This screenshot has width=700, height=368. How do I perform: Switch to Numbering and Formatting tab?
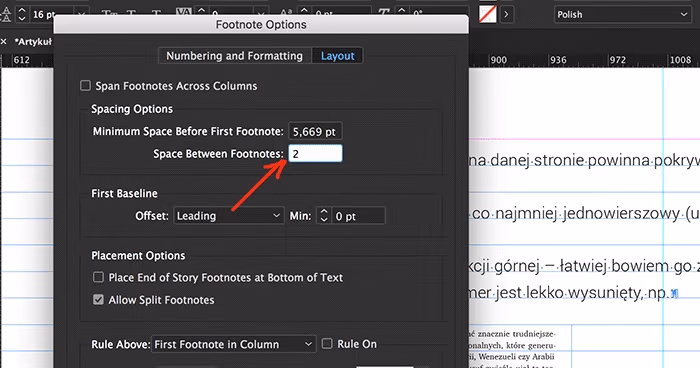coord(235,56)
